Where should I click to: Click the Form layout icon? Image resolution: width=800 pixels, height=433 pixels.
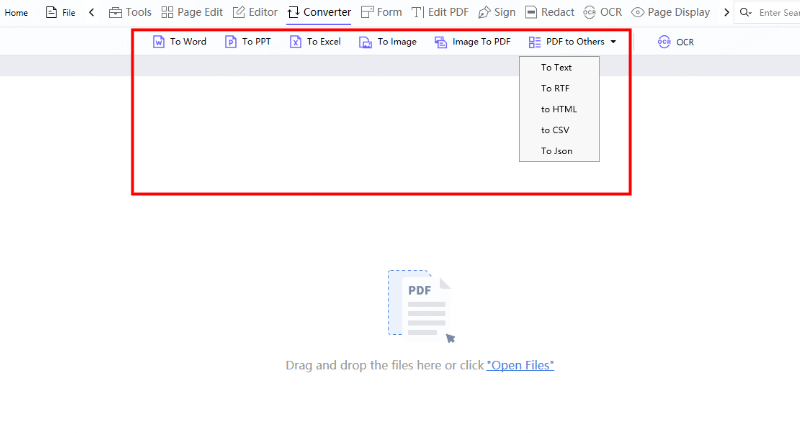pyautogui.click(x=367, y=12)
